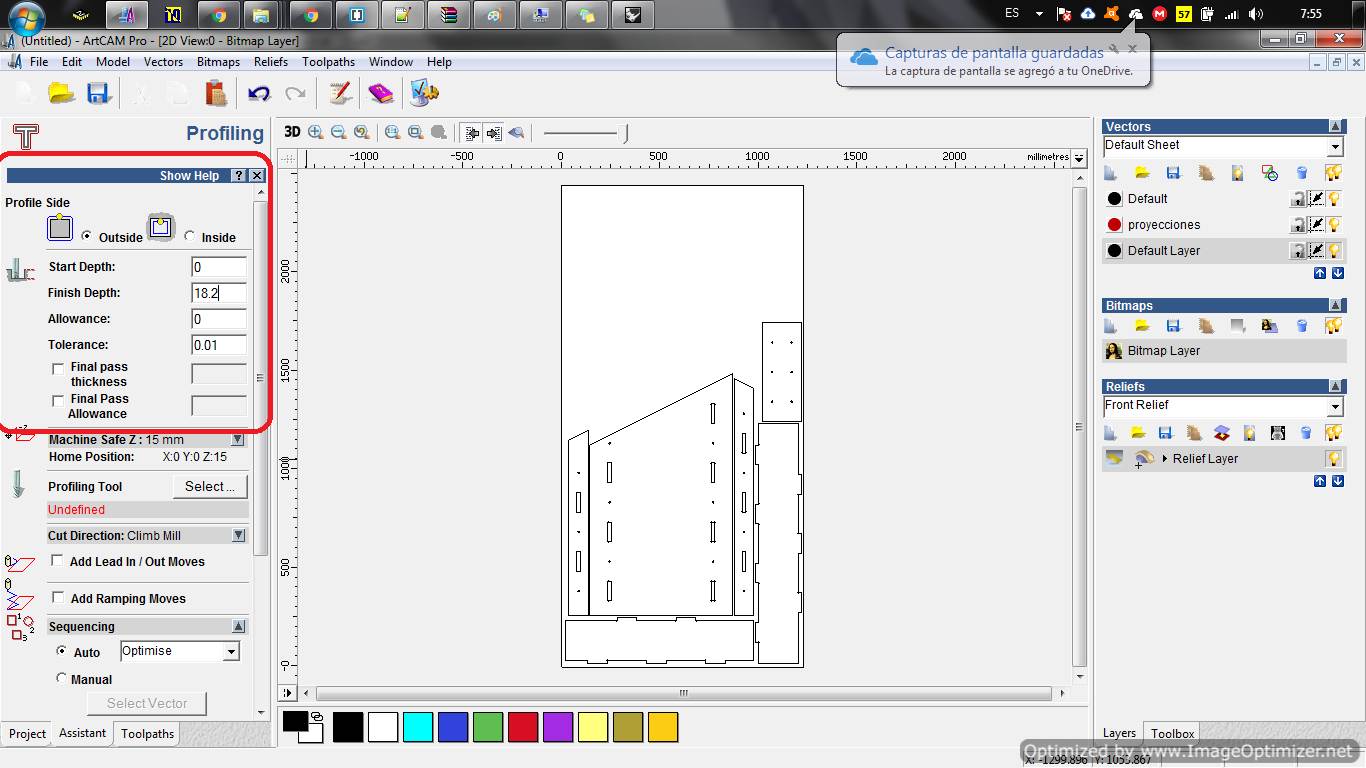Toggle all vector layers visibility lightbulbs icon
Screen dimensions: 1366x768
tap(1333, 173)
